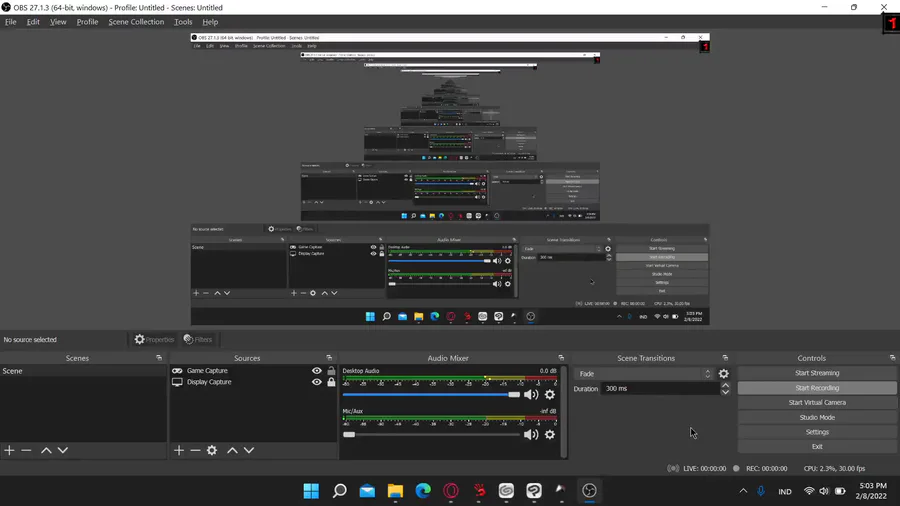Open Scene Collection menu
The image size is (900, 506).
pos(136,22)
